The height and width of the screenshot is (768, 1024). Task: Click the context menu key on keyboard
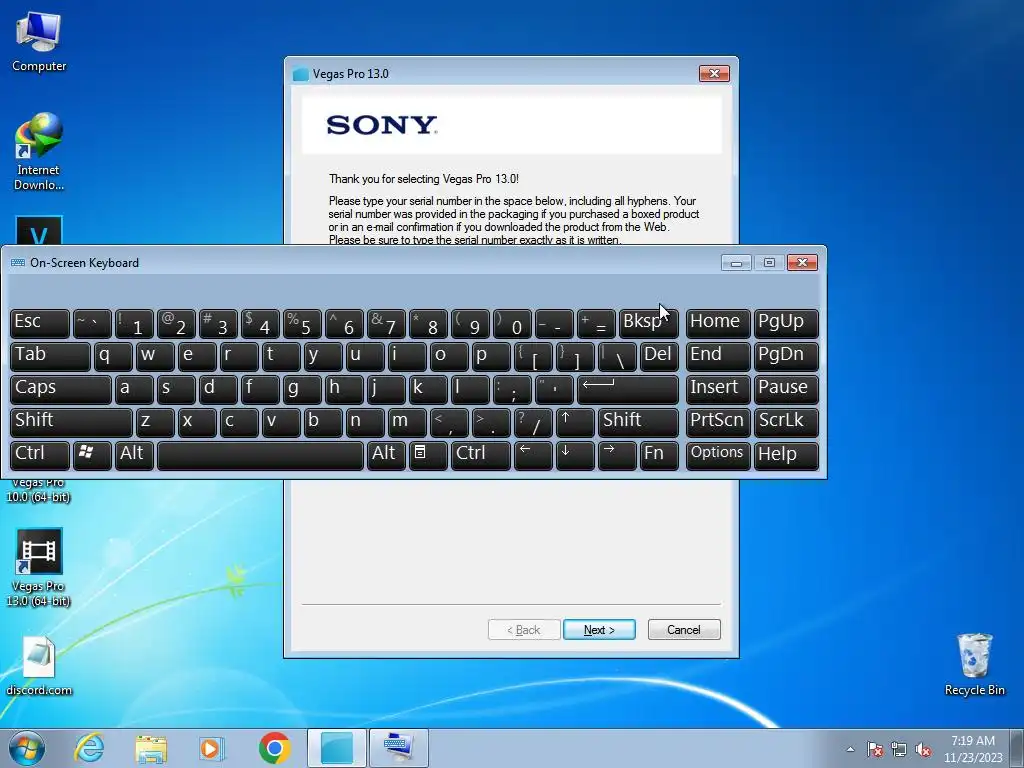[428, 455]
